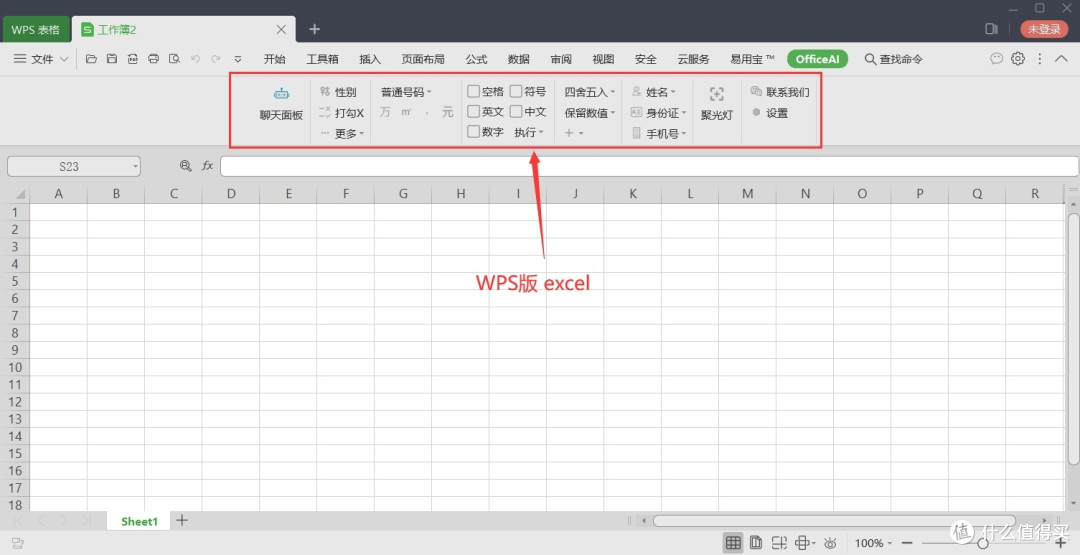Image resolution: width=1080 pixels, height=555 pixels.
Task: Open the 聊天面板 chat panel
Action: (x=281, y=103)
